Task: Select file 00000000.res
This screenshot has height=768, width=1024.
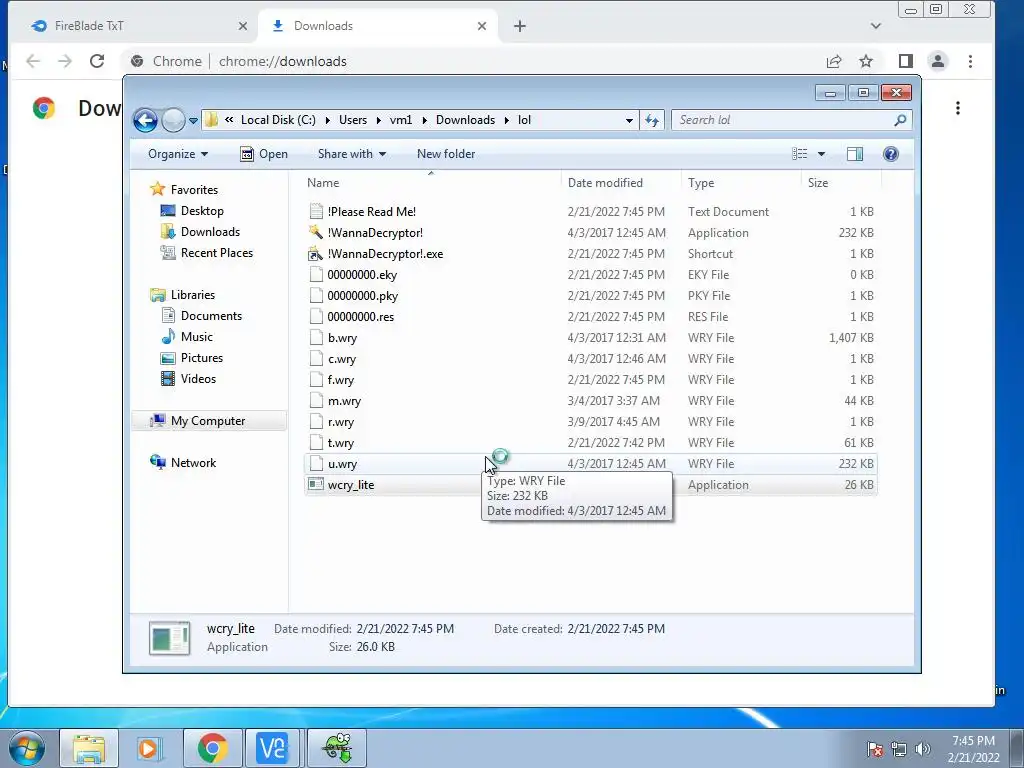Action: [x=590, y=317]
